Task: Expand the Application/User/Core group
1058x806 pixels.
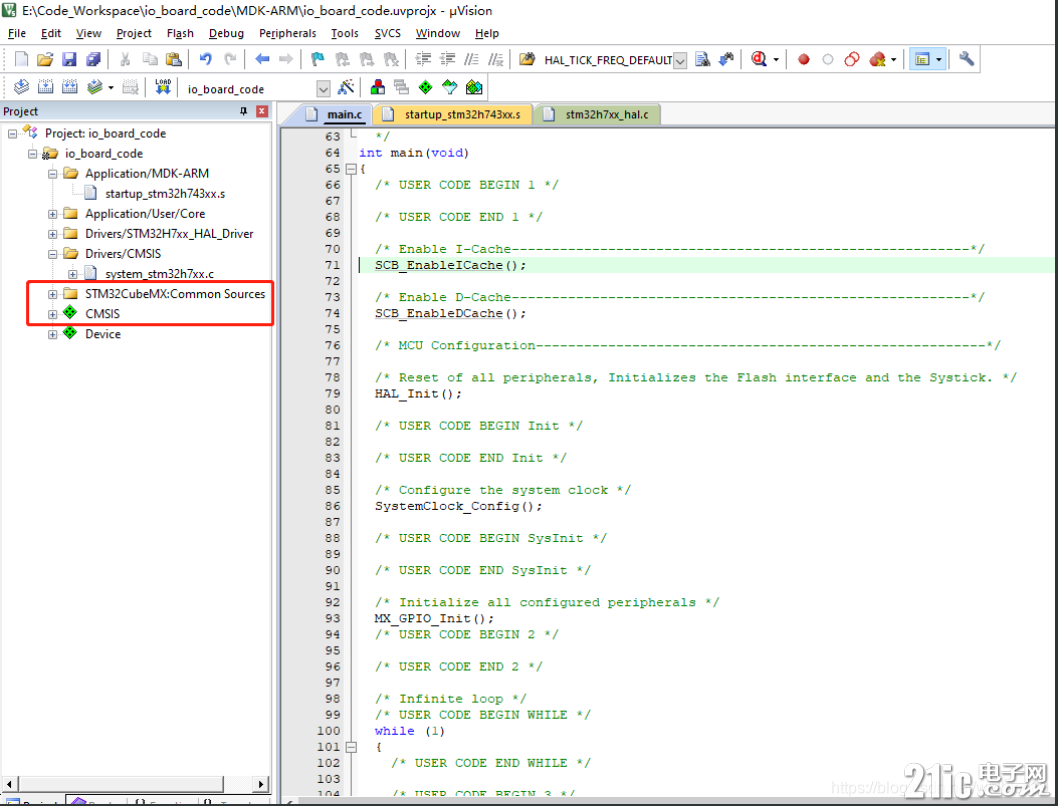Action: [x=53, y=214]
